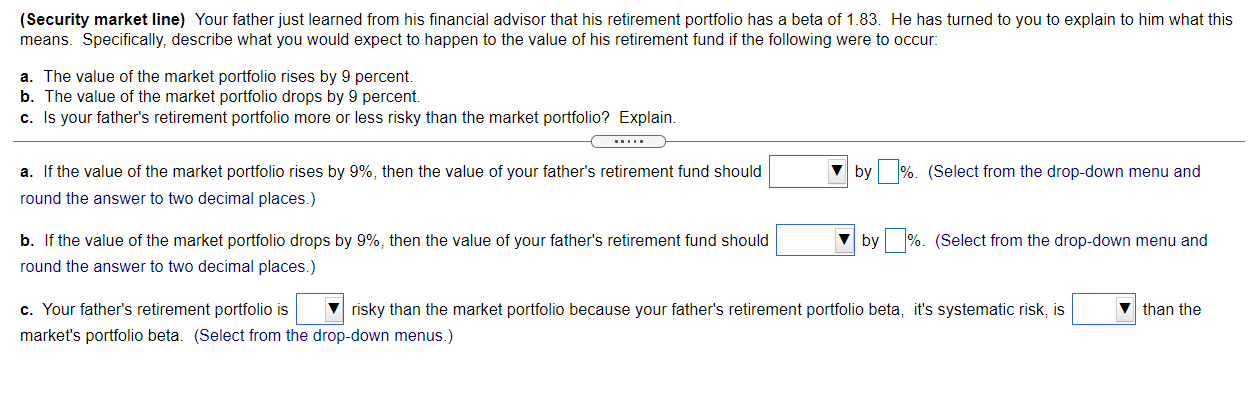1248x417 pixels.
Task: Click the percent input box in part a
Action: (887, 172)
